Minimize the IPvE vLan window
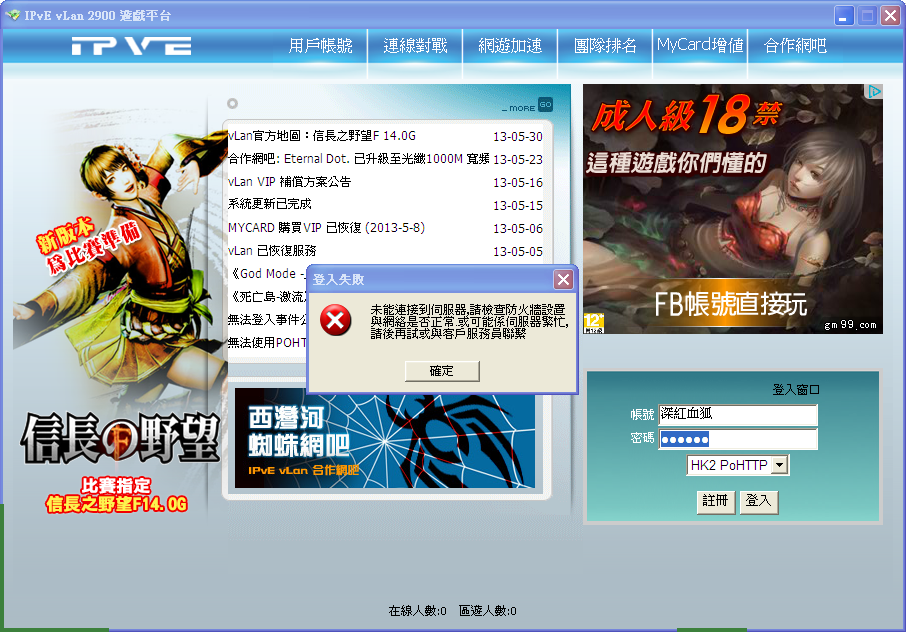This screenshot has width=906, height=632. 844,16
